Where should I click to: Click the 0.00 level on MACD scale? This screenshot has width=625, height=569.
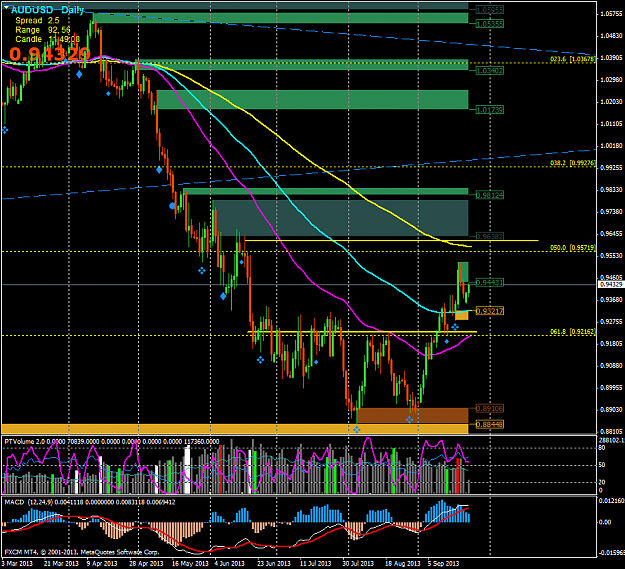605,522
